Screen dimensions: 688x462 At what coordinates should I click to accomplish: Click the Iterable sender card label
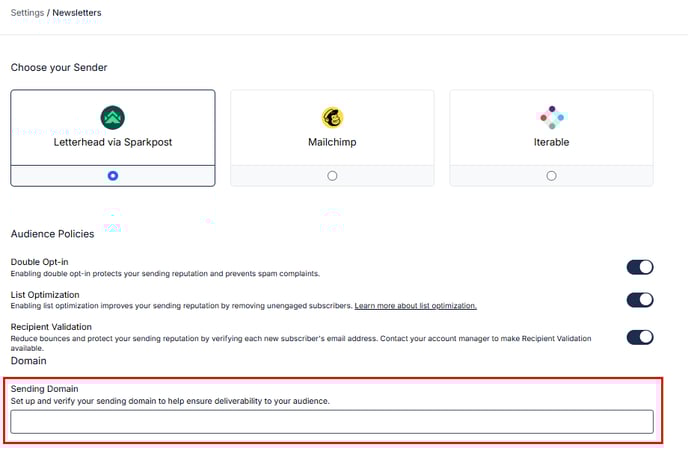pos(551,142)
